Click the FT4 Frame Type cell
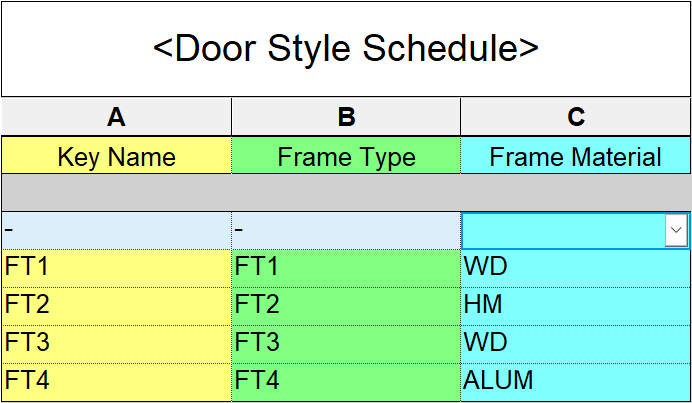The image size is (692, 403). (x=346, y=380)
